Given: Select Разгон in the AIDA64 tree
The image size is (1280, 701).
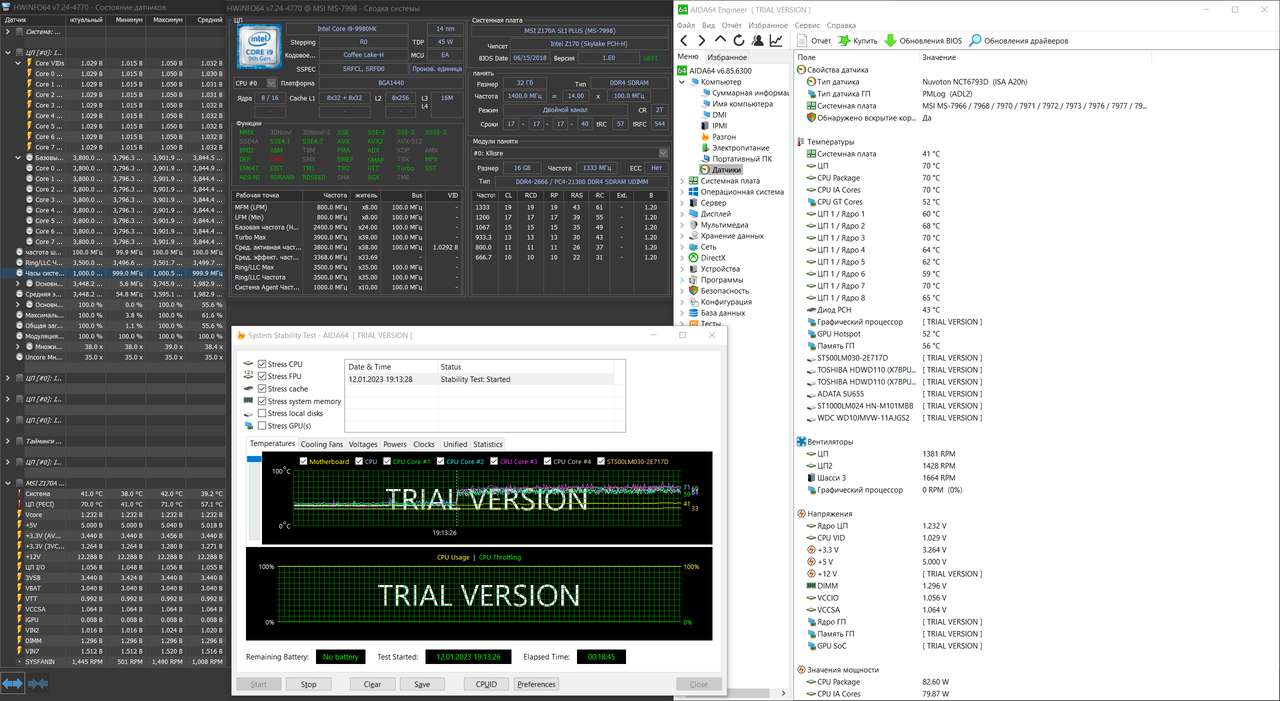Looking at the screenshot, I should point(718,137).
